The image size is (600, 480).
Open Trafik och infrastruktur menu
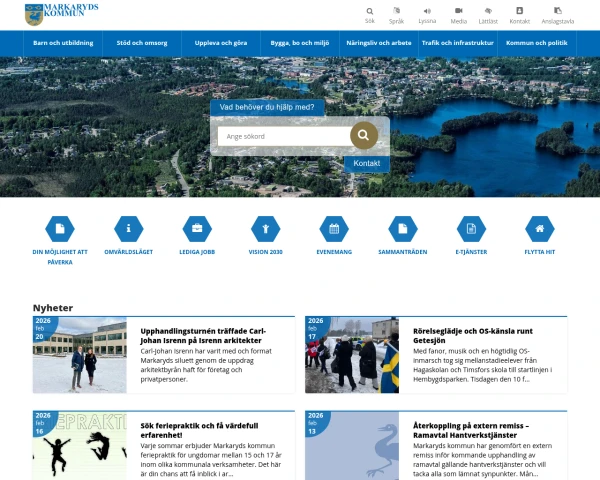tap(458, 43)
